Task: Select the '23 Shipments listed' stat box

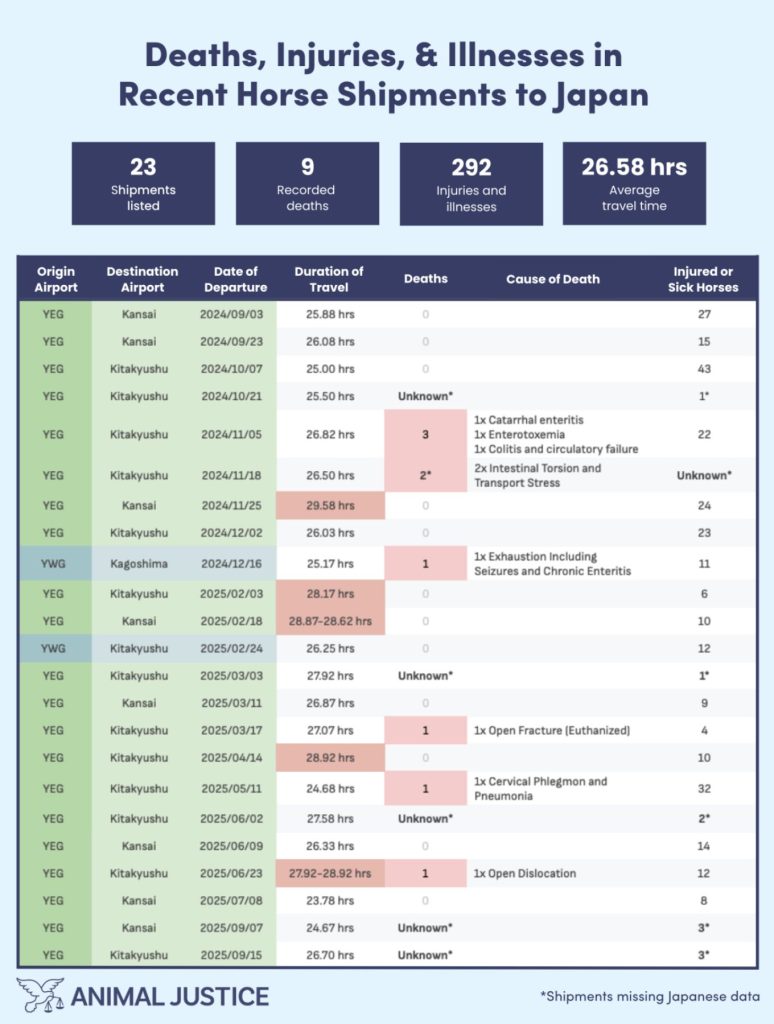Action: coord(143,184)
